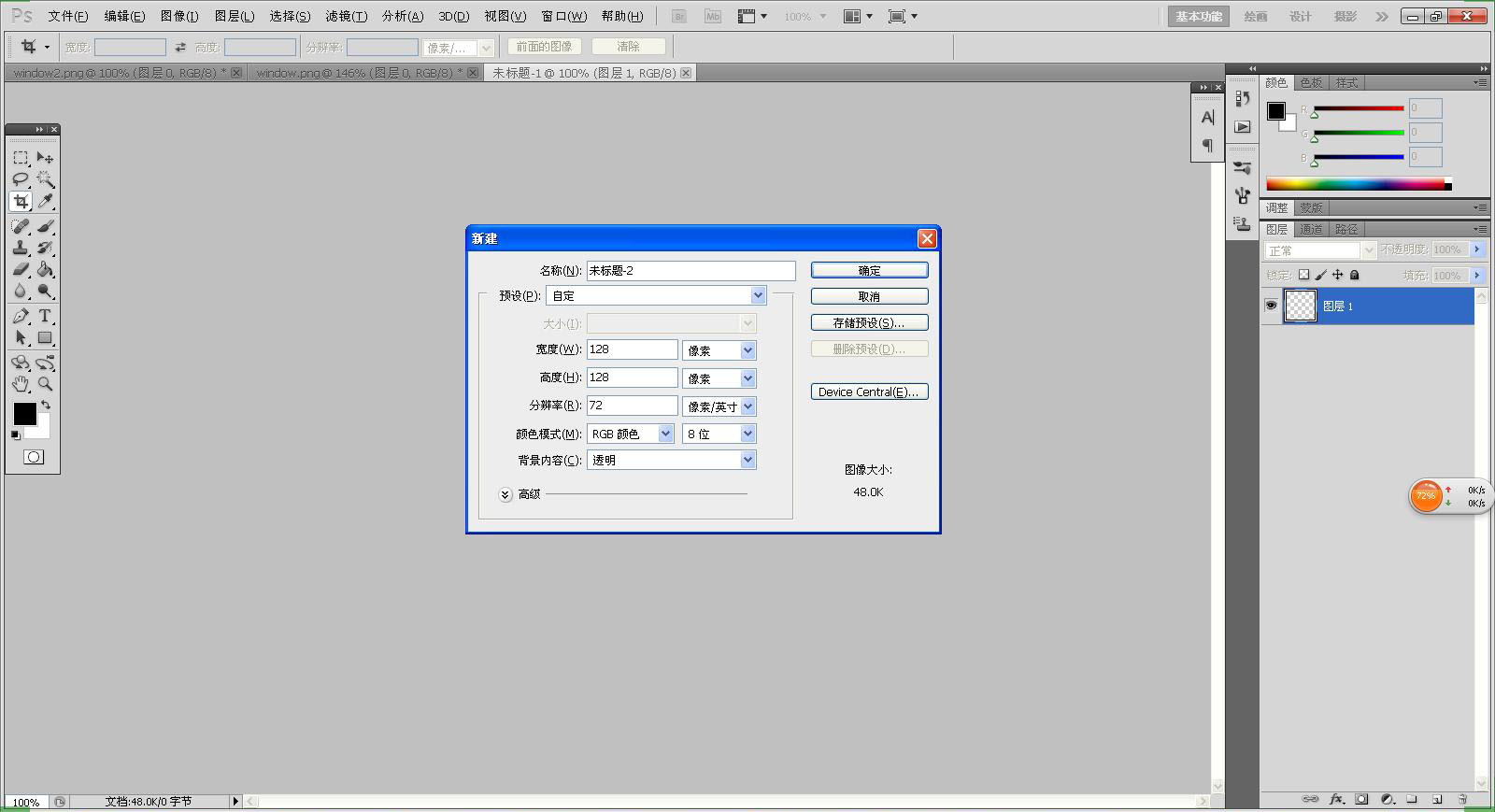The image size is (1495, 812).
Task: Expand the 高级 advanced section
Action: tap(505, 494)
